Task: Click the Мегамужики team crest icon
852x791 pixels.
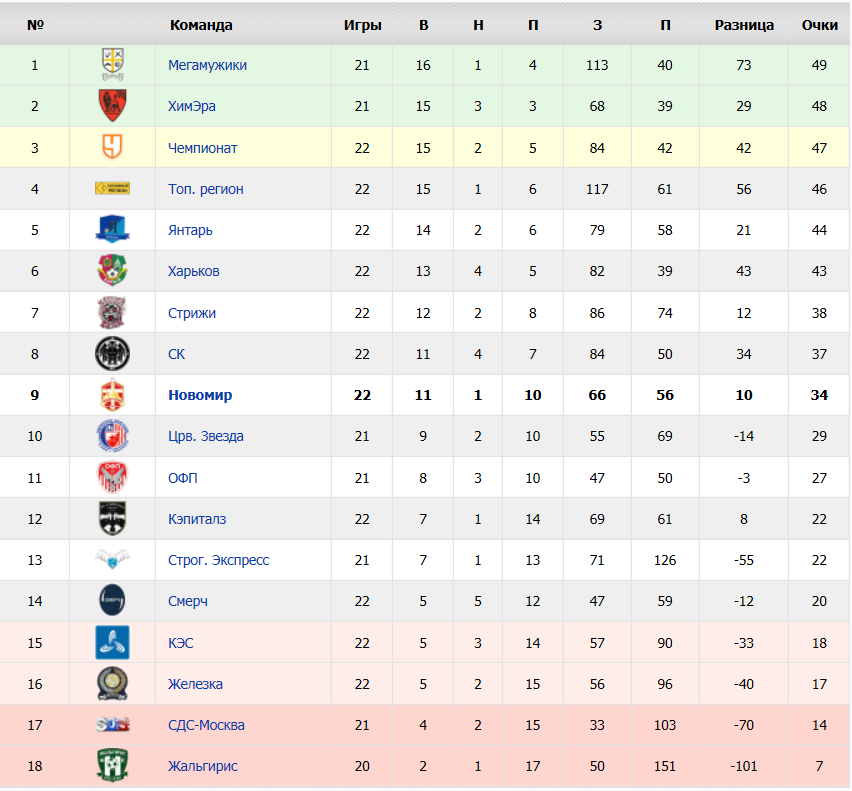Action: tap(112, 64)
